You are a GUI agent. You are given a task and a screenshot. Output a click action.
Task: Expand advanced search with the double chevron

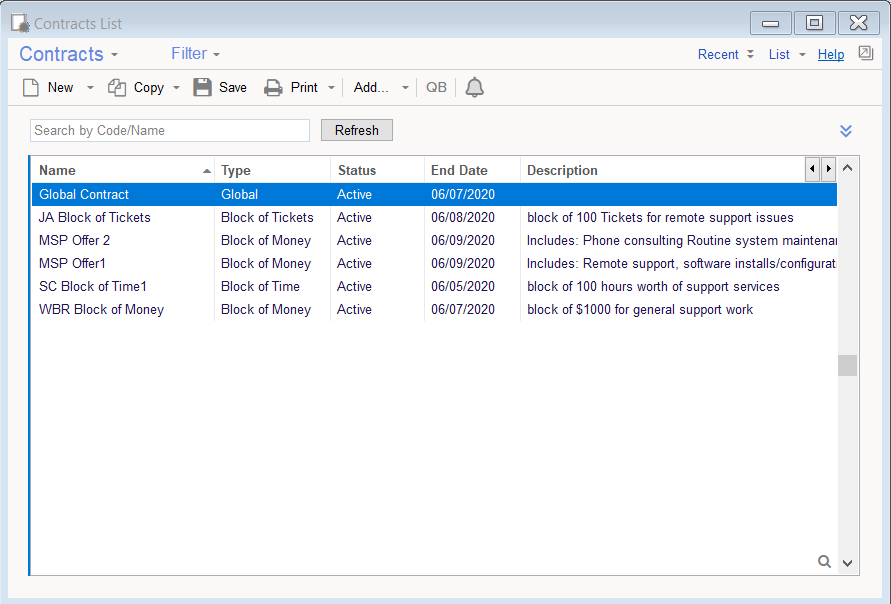coord(846,130)
